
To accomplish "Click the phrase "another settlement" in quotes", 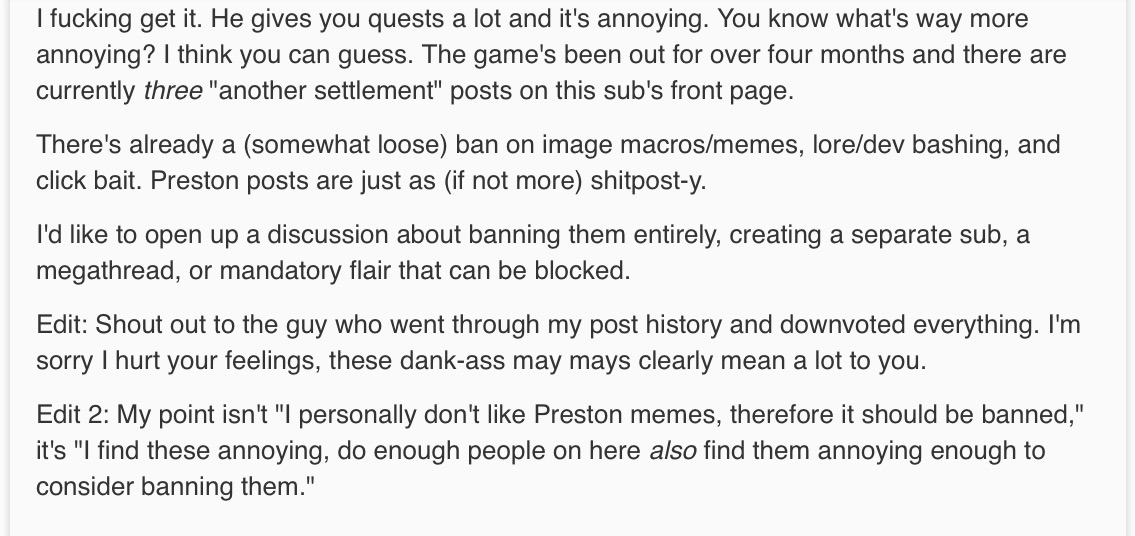I will pyautogui.click(x=325, y=90).
